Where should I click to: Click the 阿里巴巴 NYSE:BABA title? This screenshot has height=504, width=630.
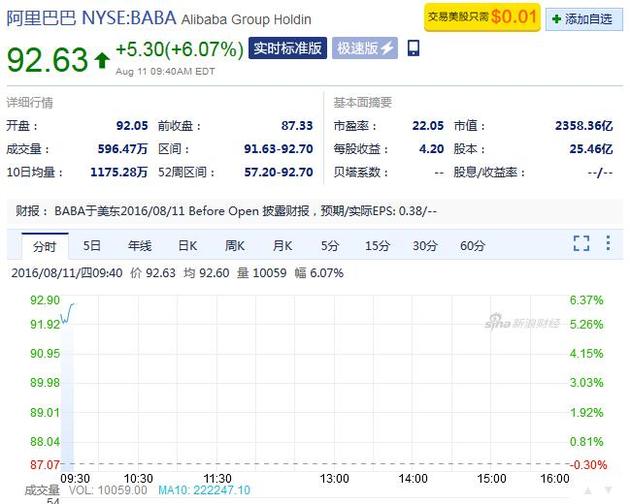point(92,18)
